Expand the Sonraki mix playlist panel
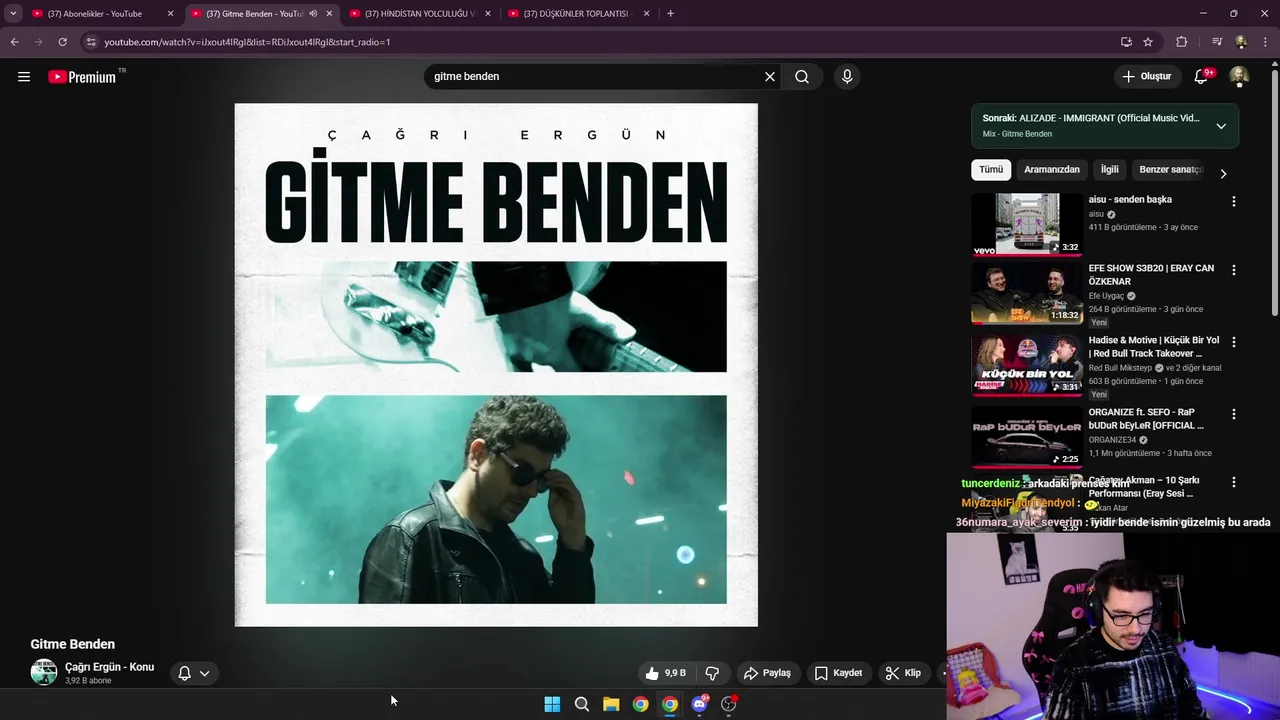This screenshot has width=1280, height=720. tap(1221, 126)
